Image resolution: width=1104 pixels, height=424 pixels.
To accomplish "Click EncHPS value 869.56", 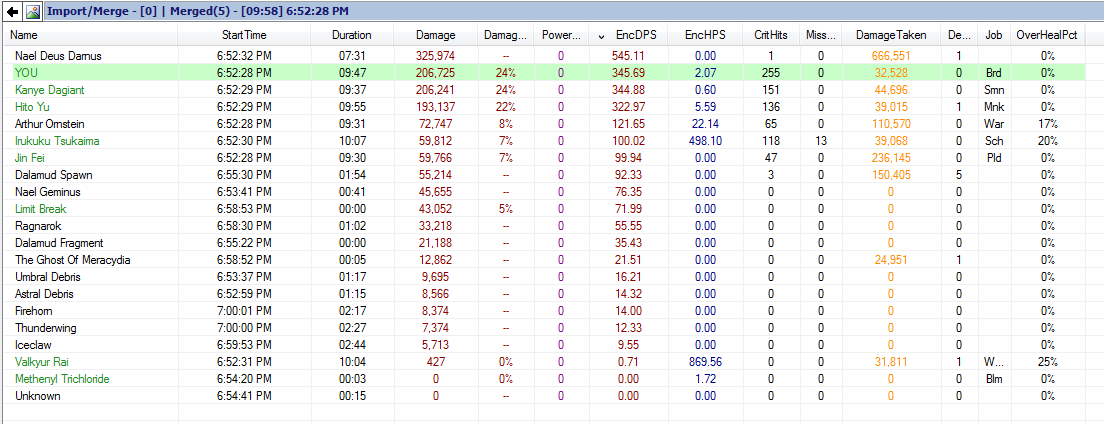I will point(706,362).
